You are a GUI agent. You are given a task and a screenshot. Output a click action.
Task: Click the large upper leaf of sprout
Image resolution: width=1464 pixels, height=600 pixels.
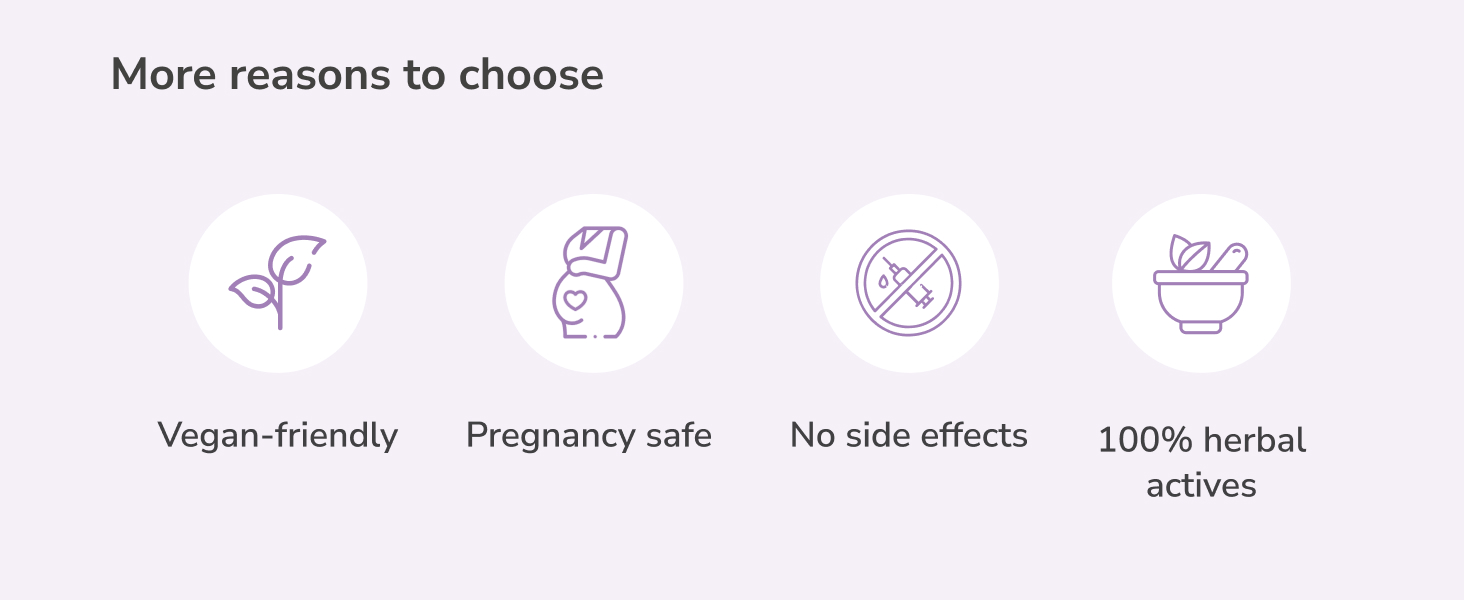[x=298, y=258]
